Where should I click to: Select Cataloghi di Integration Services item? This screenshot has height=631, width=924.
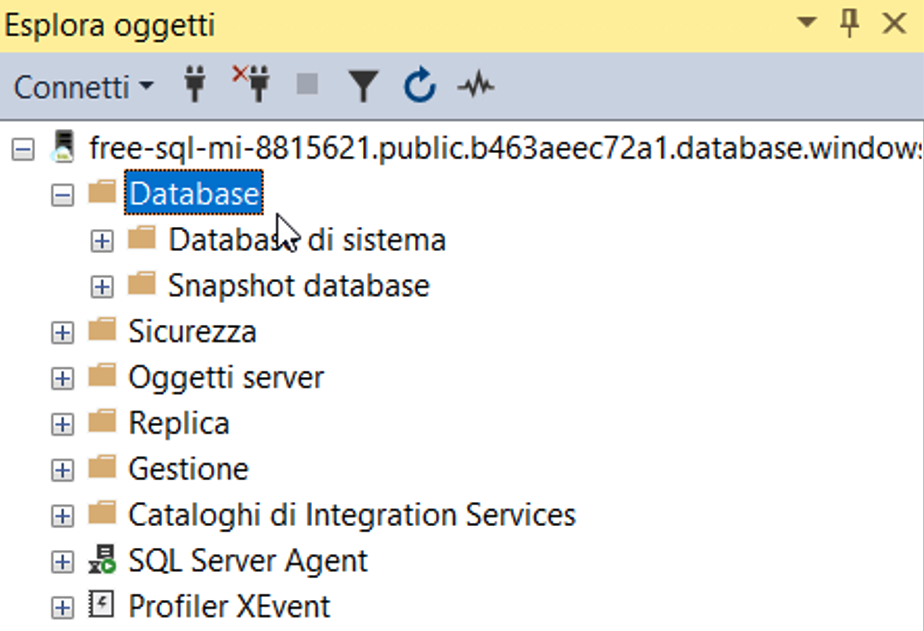pyautogui.click(x=351, y=515)
